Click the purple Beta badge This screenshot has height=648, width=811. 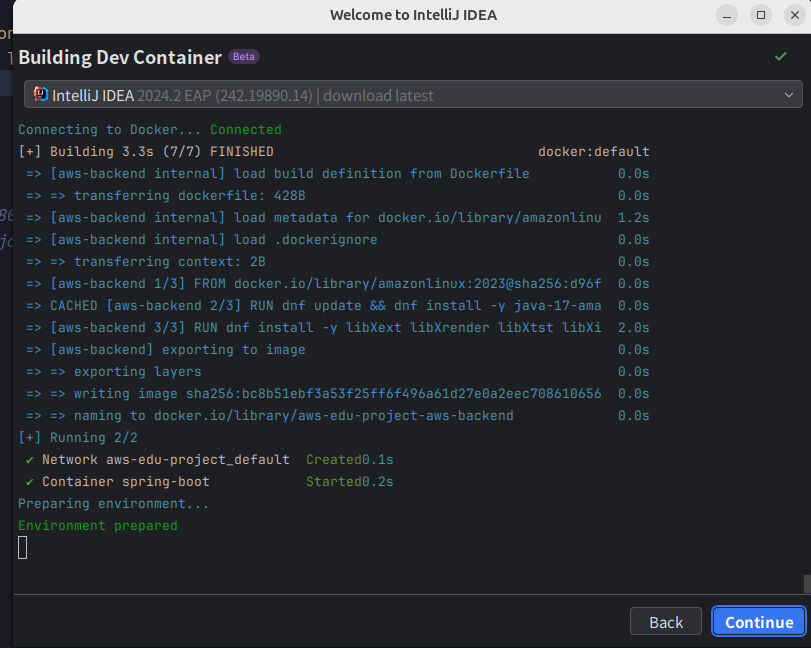pyautogui.click(x=244, y=57)
